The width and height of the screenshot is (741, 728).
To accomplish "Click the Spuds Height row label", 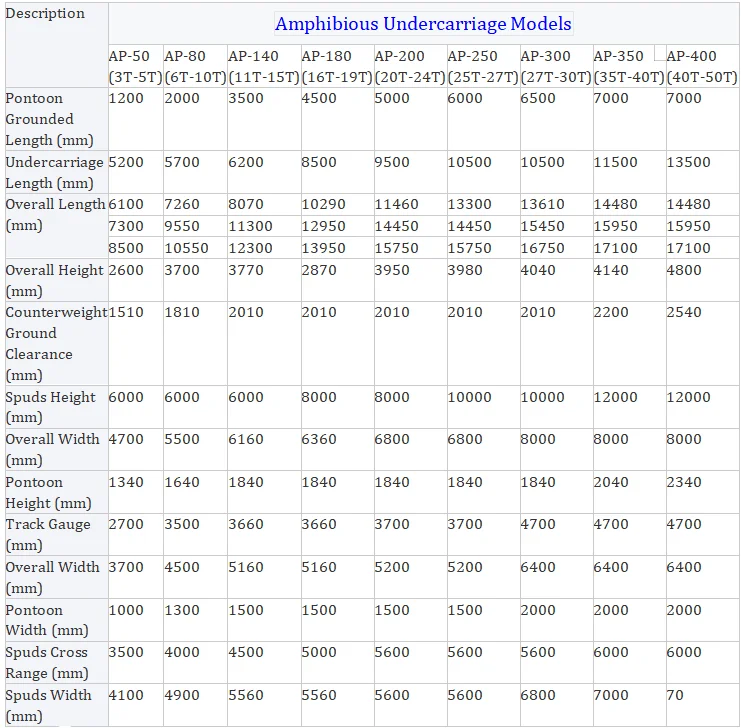I will (50, 407).
